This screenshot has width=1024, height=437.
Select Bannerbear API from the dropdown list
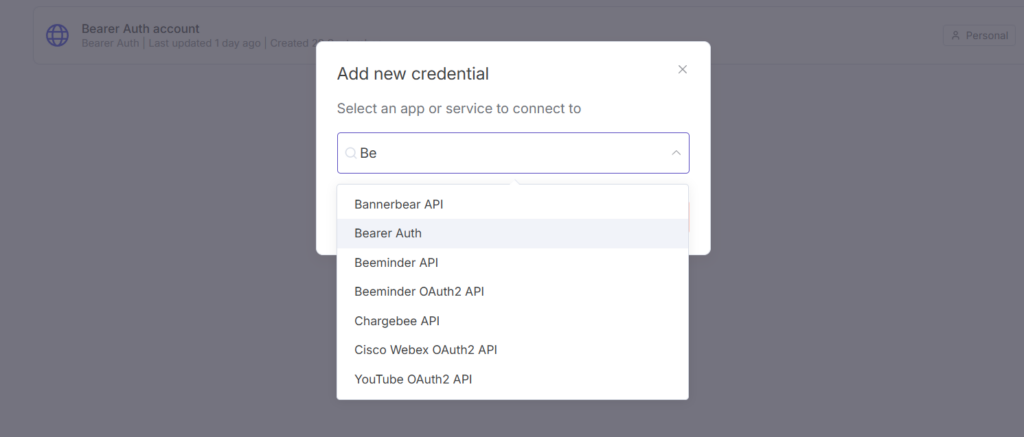tap(399, 204)
